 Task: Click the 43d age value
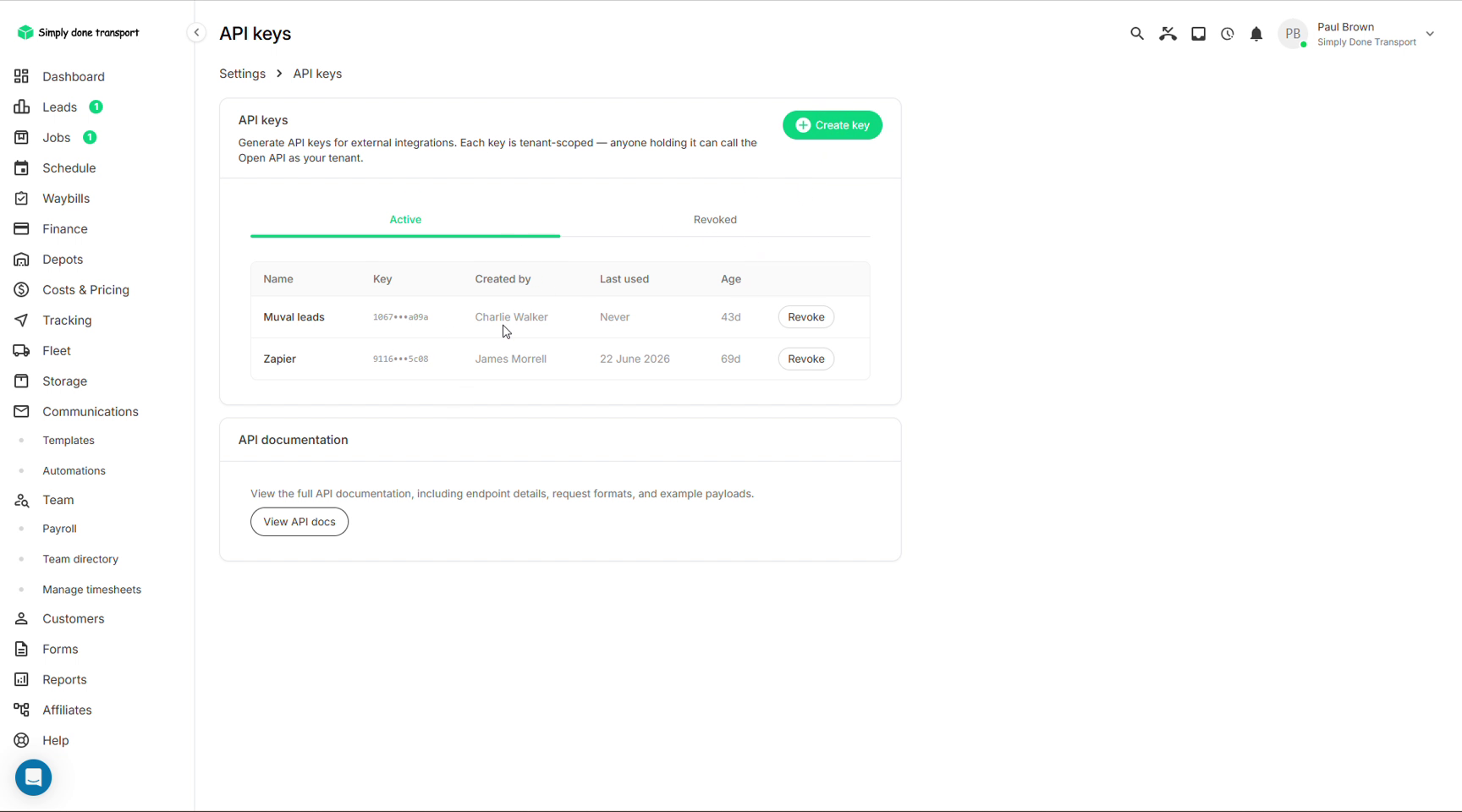[730, 317]
